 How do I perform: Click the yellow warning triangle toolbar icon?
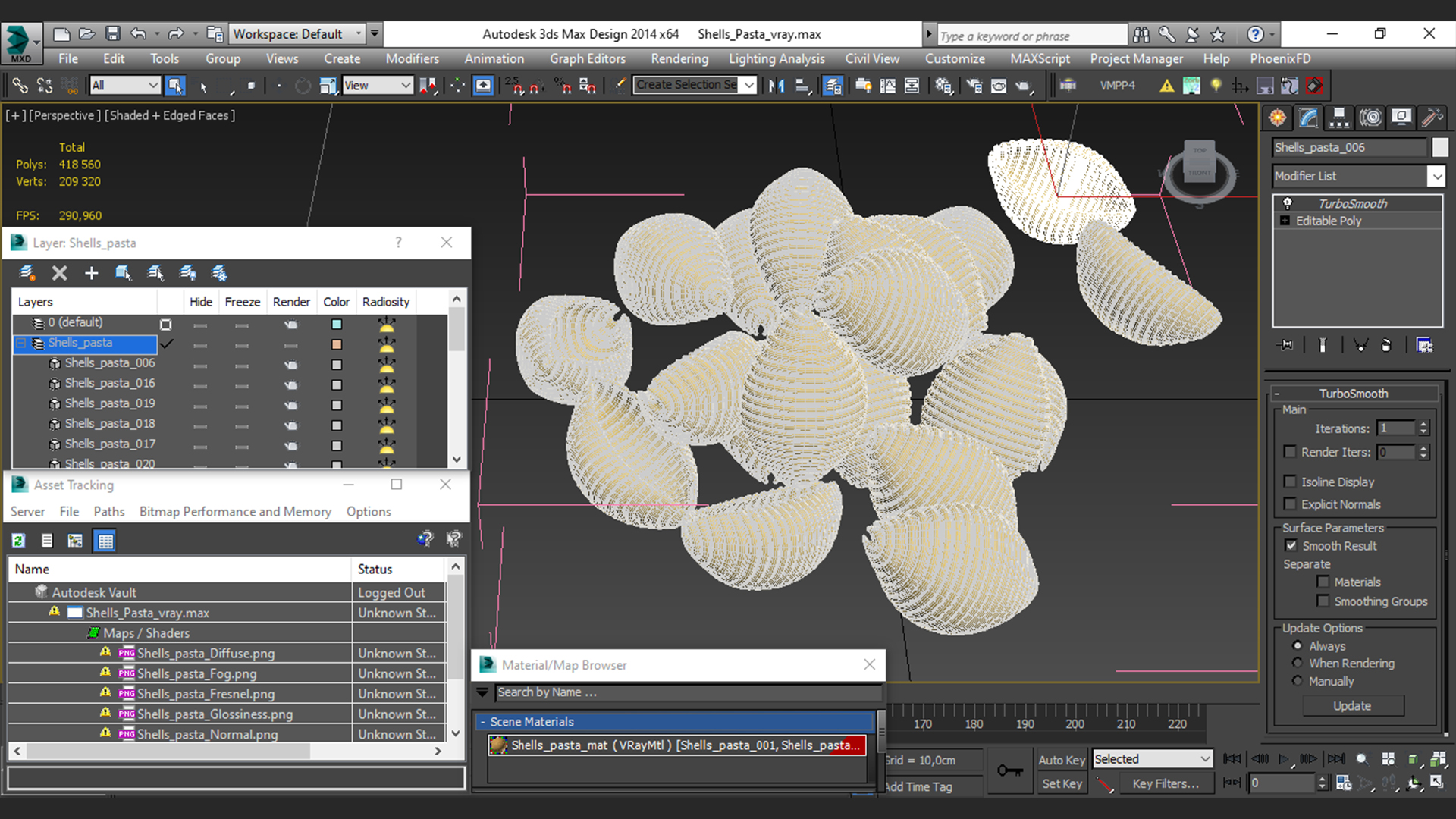[1167, 86]
